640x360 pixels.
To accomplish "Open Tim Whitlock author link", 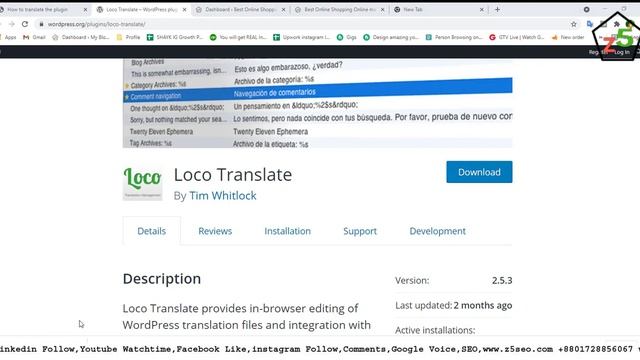I will [x=222, y=196].
